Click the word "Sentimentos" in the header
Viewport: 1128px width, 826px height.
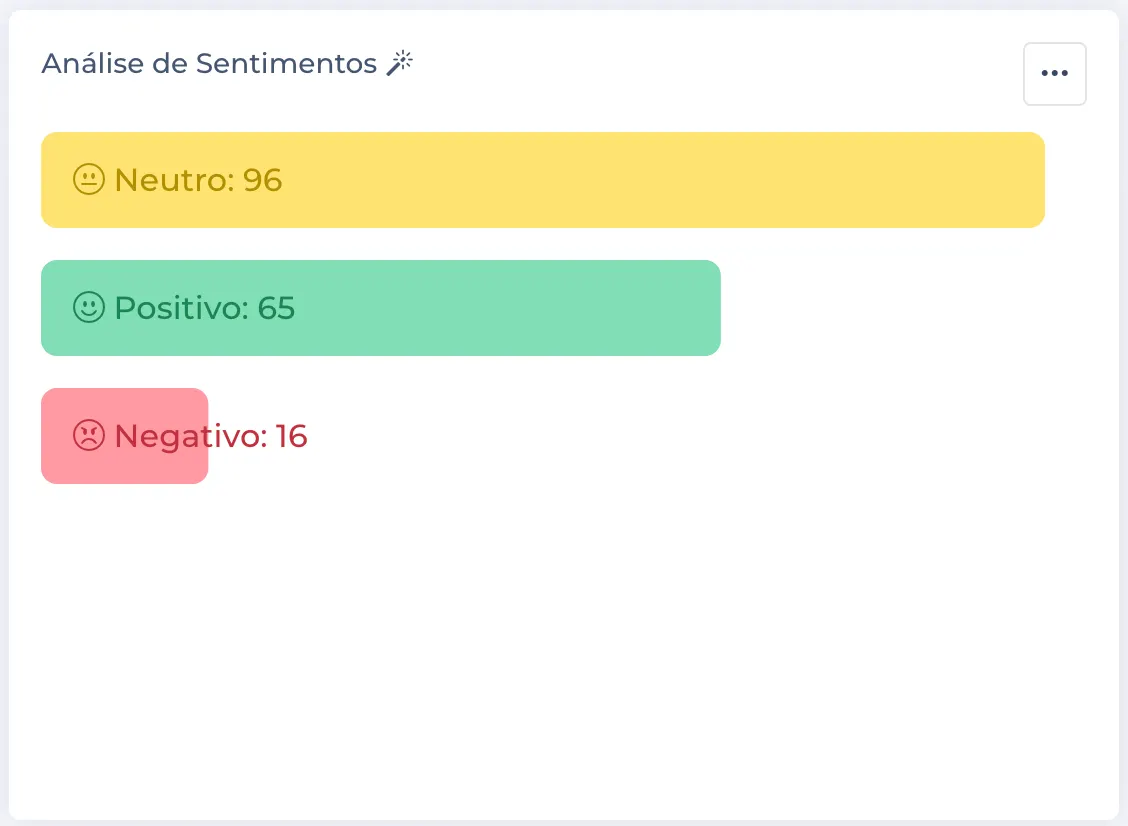286,64
